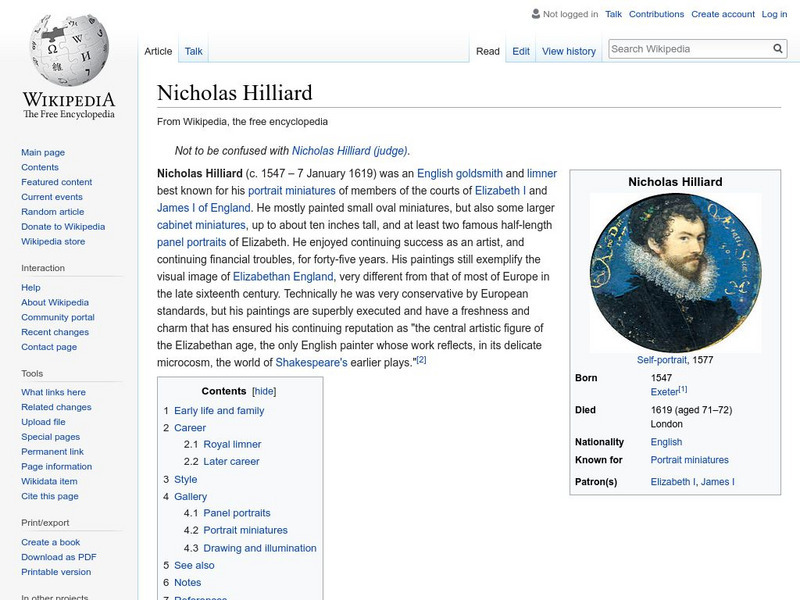This screenshot has width=800, height=600.
Task: Click Create account
Action: 723,14
